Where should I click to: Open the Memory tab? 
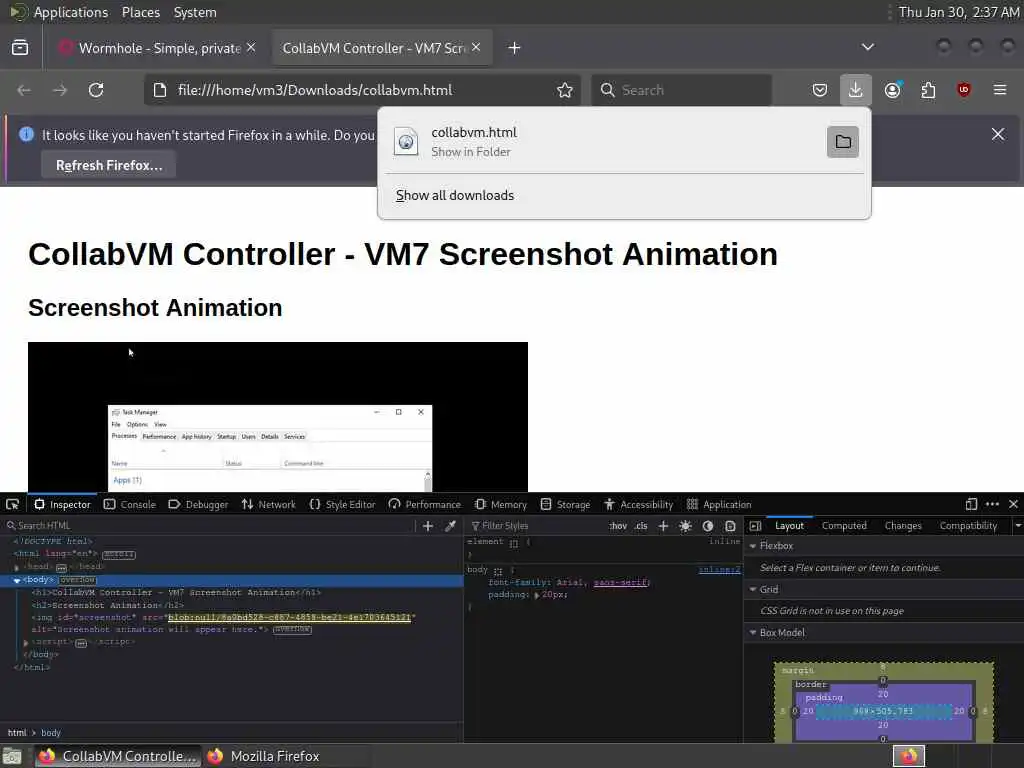501,504
